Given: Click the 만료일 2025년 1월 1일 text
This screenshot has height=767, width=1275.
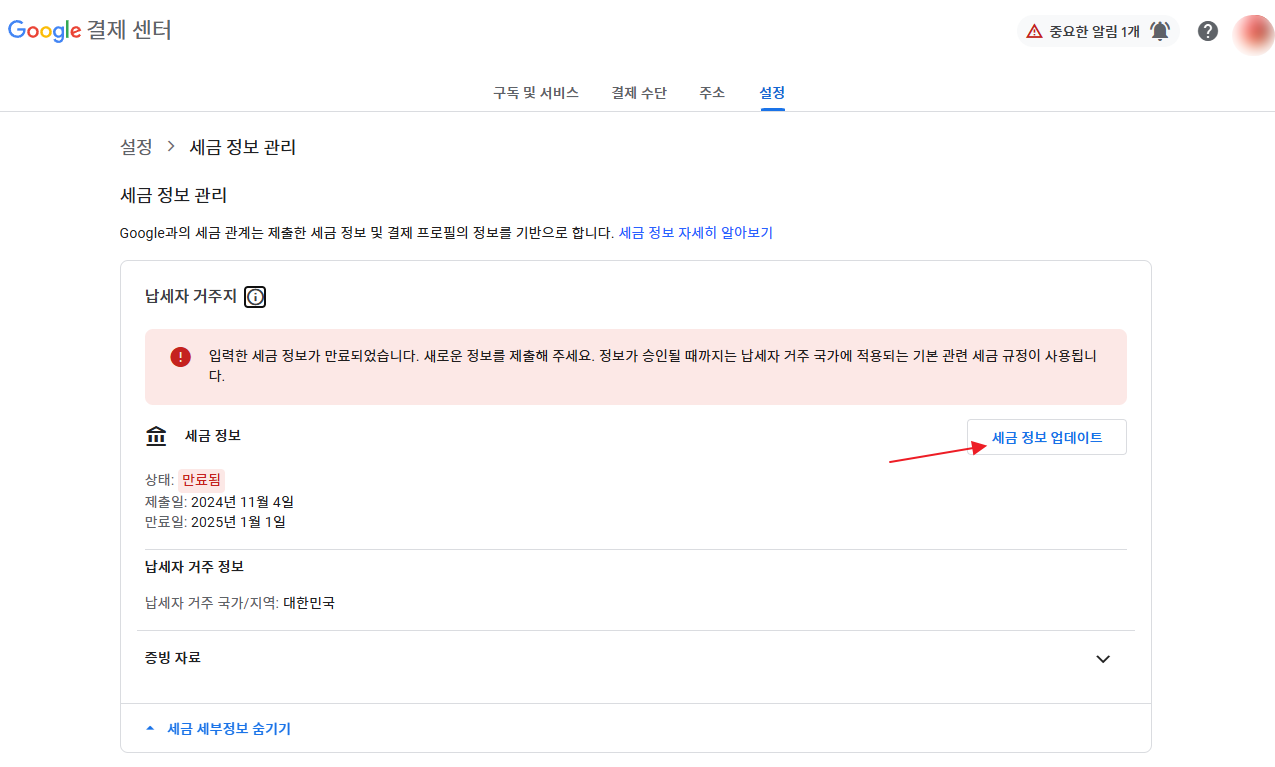Looking at the screenshot, I should click(216, 522).
